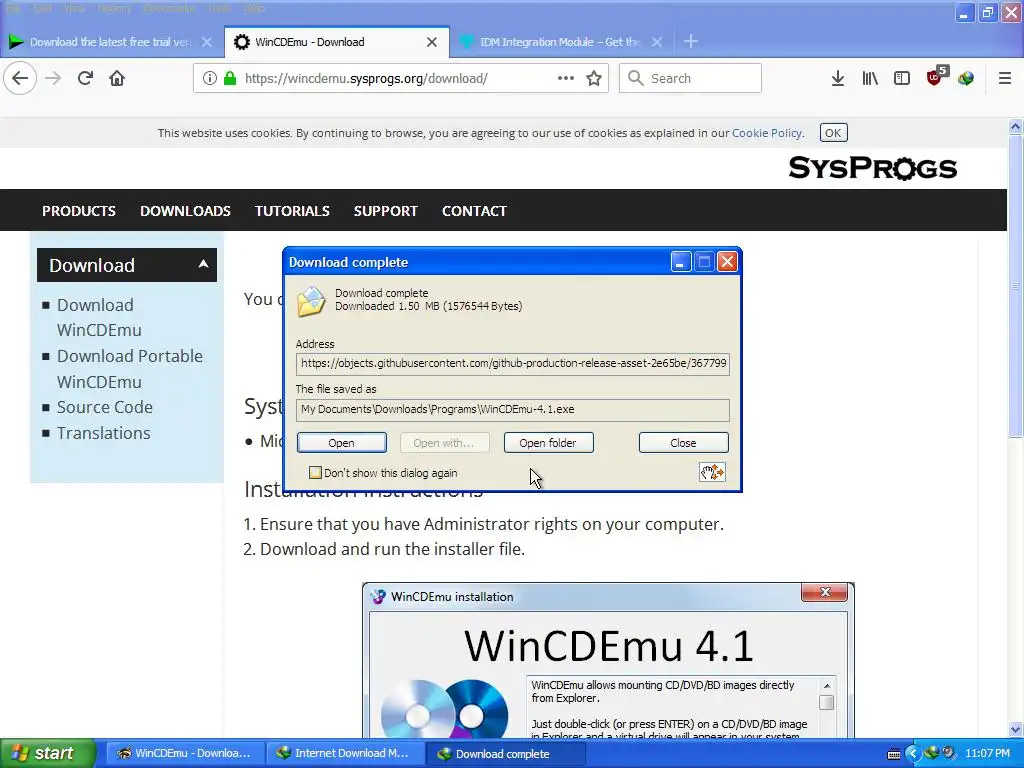
Task: Open the Firefox hamburger menu
Action: coord(1005,78)
